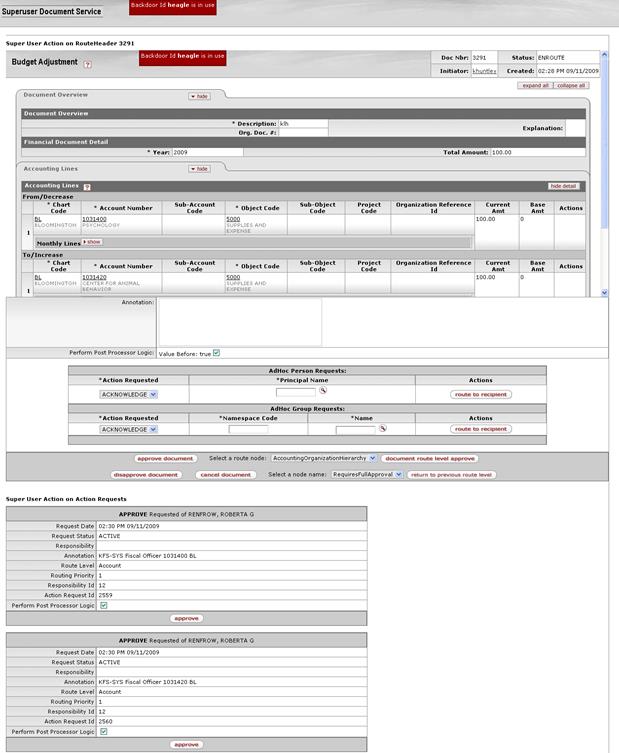Toggle Perform Post Processor Logic checkbox beside Value Before
Screen dimensions: 619x753
tap(217, 353)
